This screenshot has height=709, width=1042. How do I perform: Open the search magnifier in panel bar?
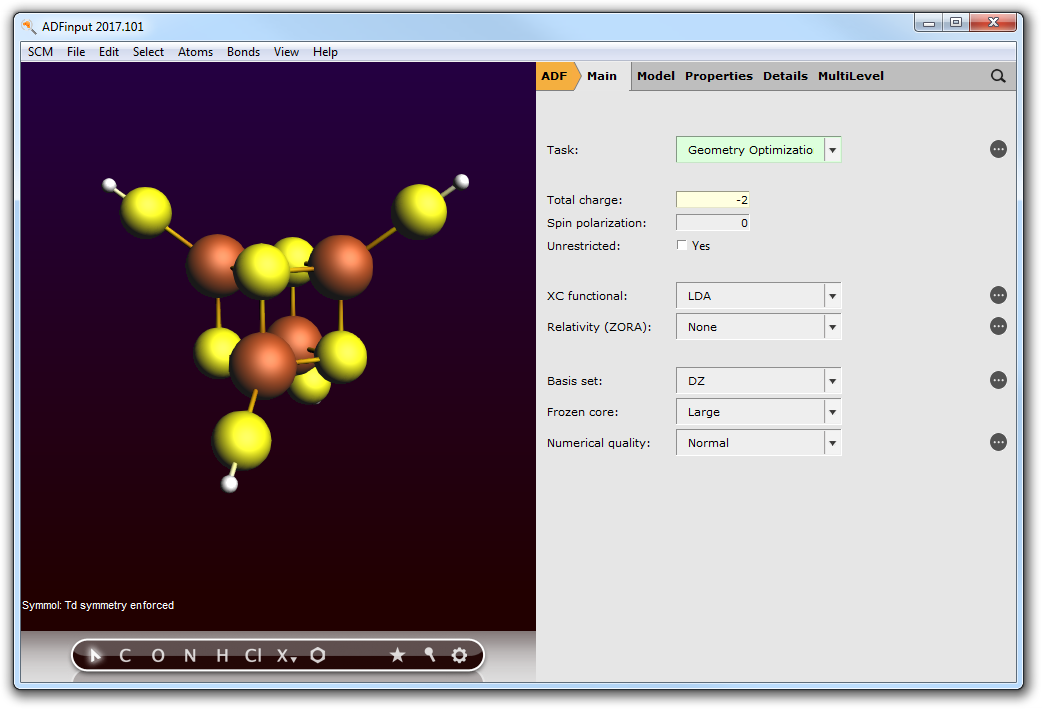(x=997, y=76)
